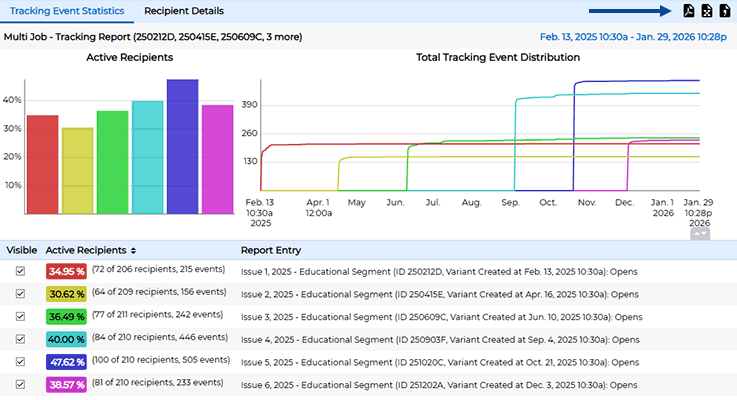Switch to Recipient Details tab
Screen dimensions: 737x400
[184, 11]
